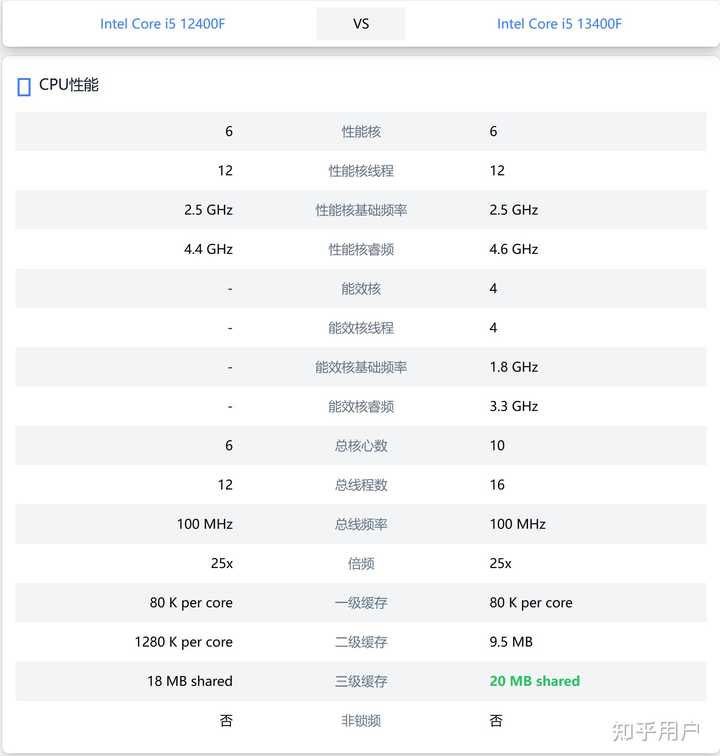This screenshot has width=720, height=756.
Task: Click the green 20 MB shared value
Action: tap(535, 681)
